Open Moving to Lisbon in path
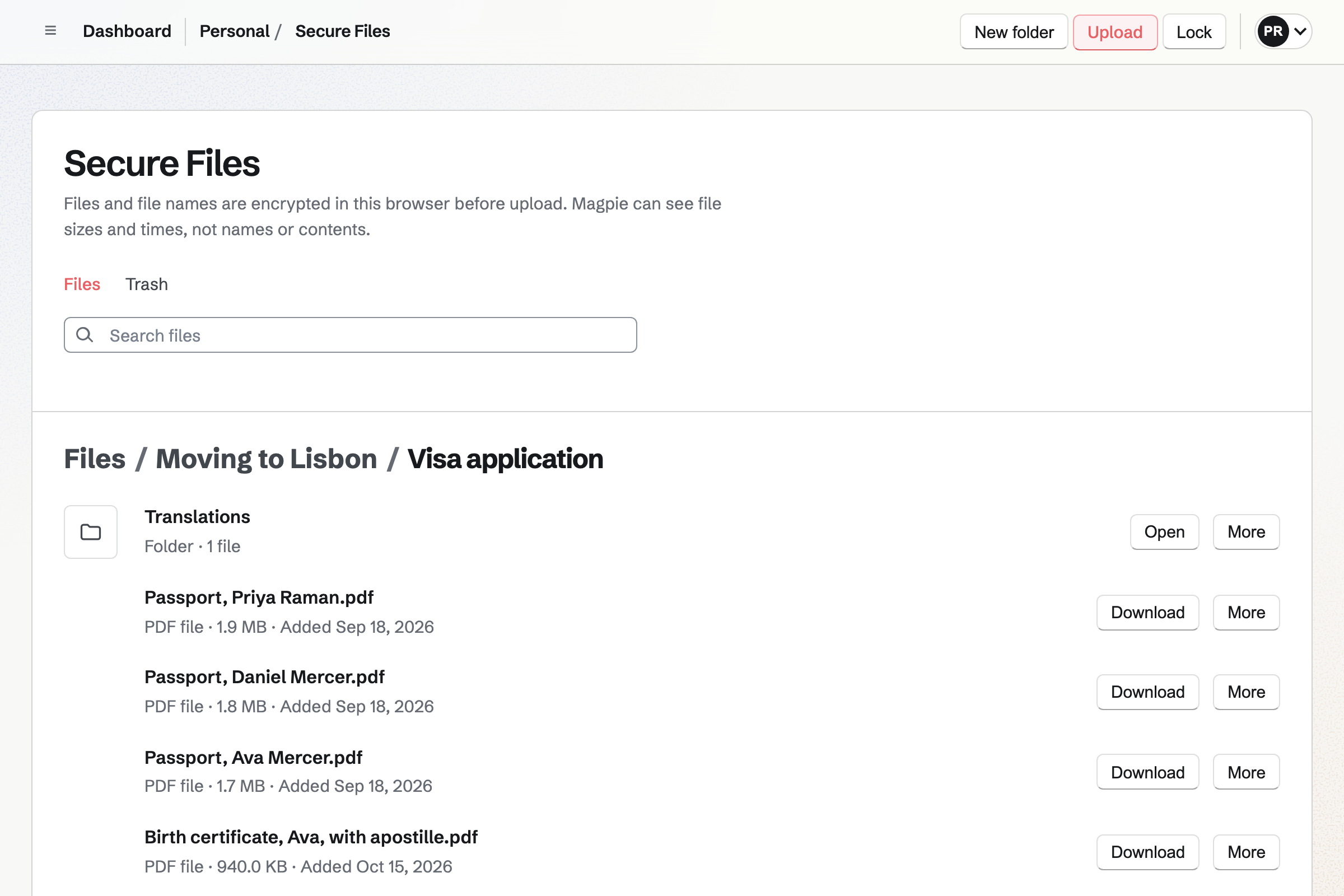Image resolution: width=1344 pixels, height=896 pixels. coord(267,458)
